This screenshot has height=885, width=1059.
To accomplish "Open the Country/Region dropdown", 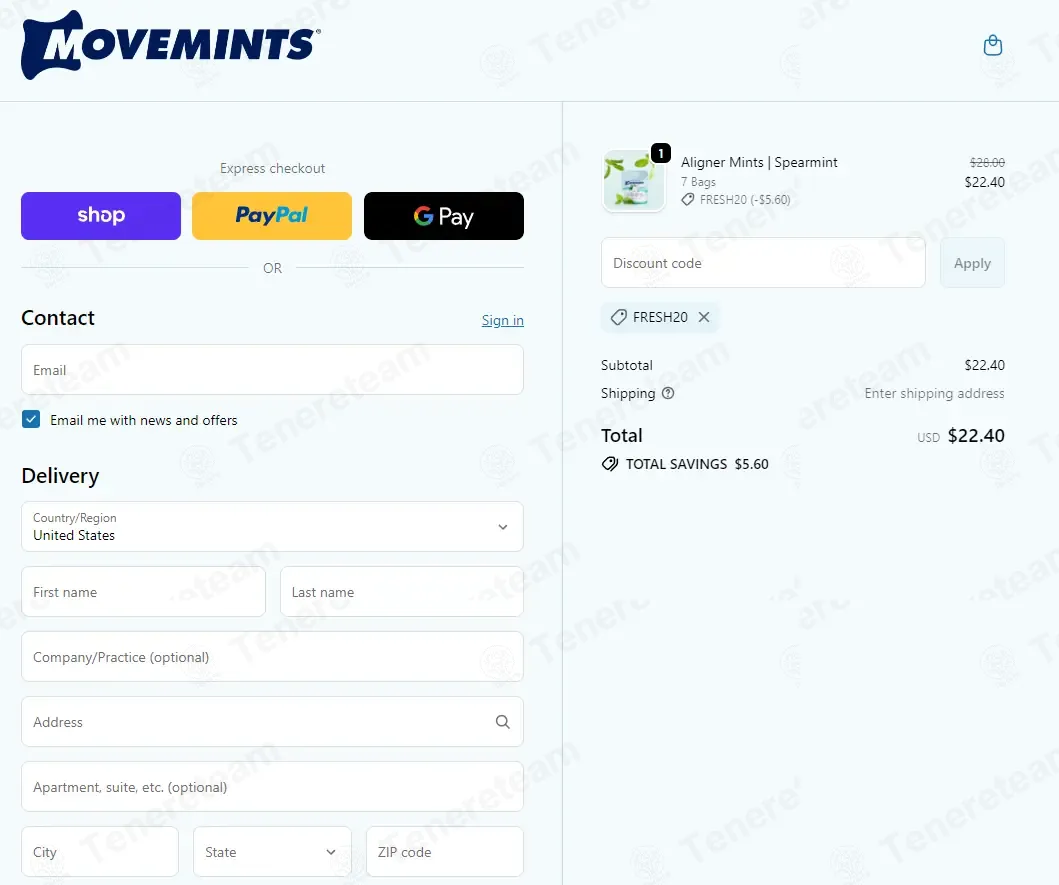I will click(272, 526).
